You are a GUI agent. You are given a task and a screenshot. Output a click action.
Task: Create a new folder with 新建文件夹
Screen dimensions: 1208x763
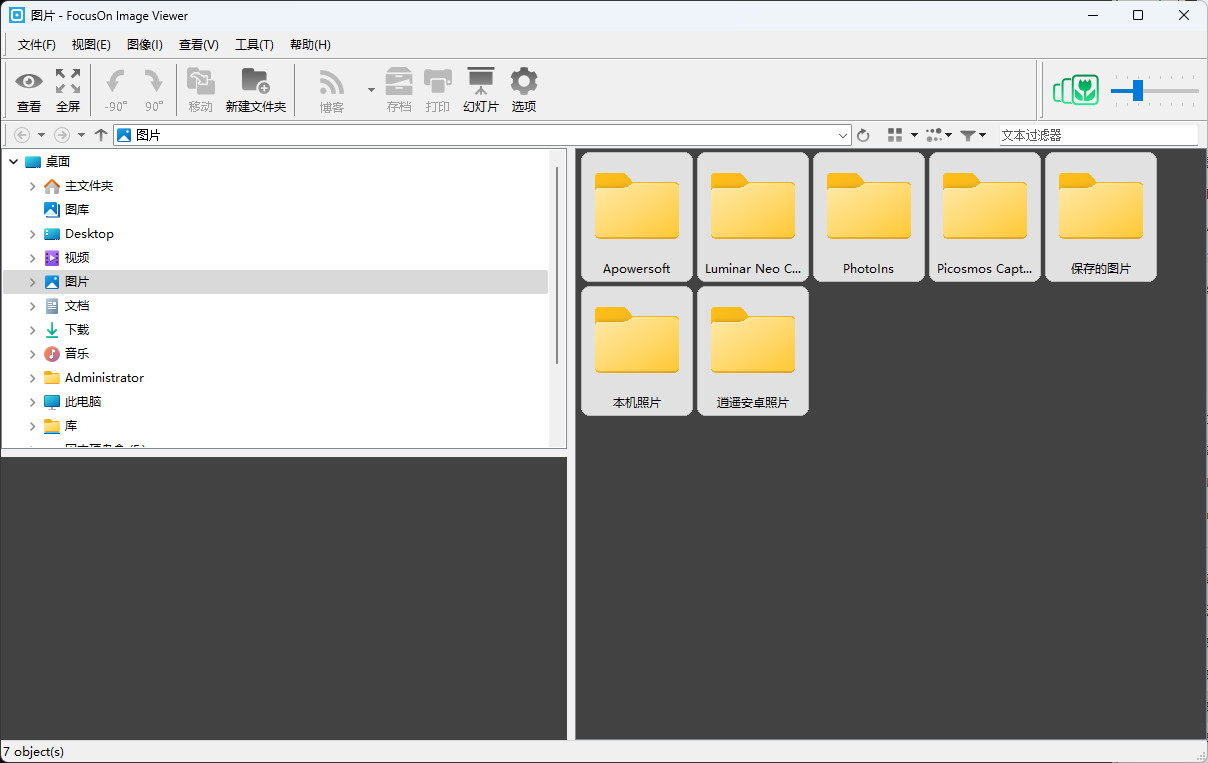256,90
